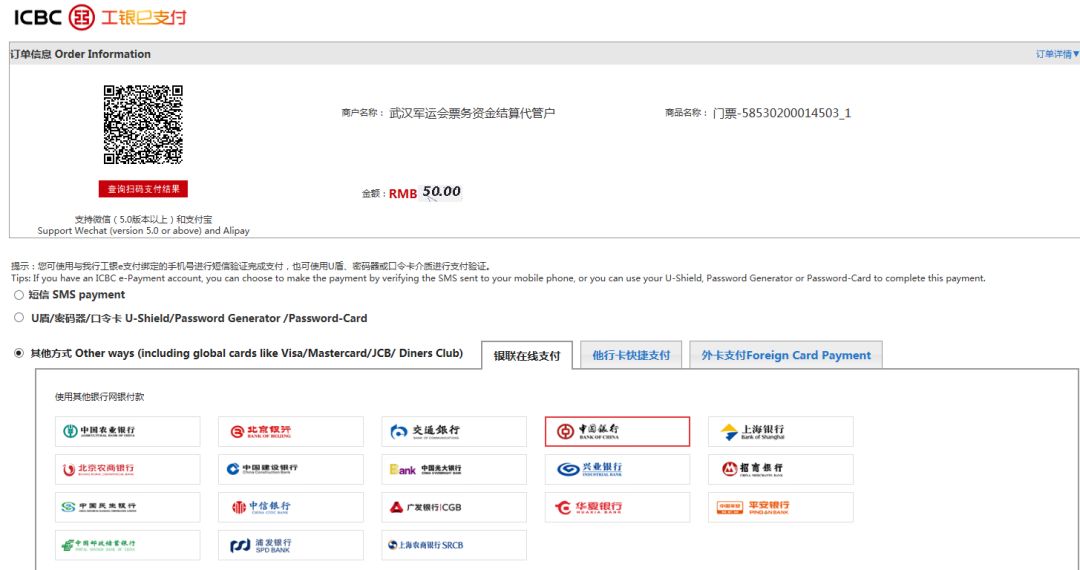Select Agricultural Bank of China logo
Screen dimensions: 1080x570
click(x=127, y=432)
